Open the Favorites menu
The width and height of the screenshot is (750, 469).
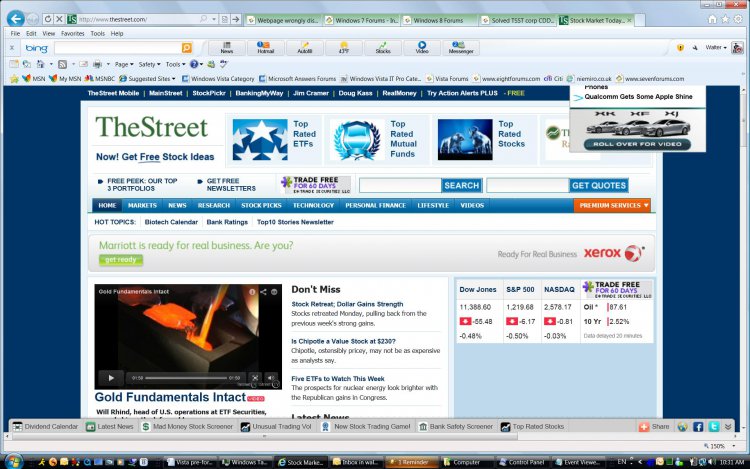coord(73,33)
